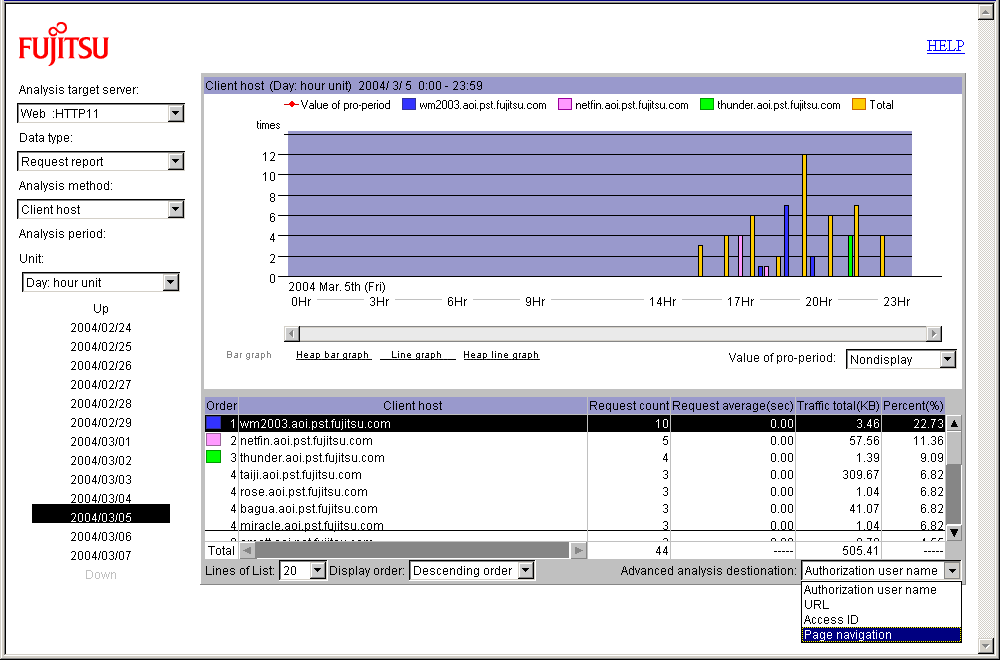Image resolution: width=1000 pixels, height=660 pixels.
Task: Select row bagua.aoi.pst.fujitsu.com in table
Action: 575,509
